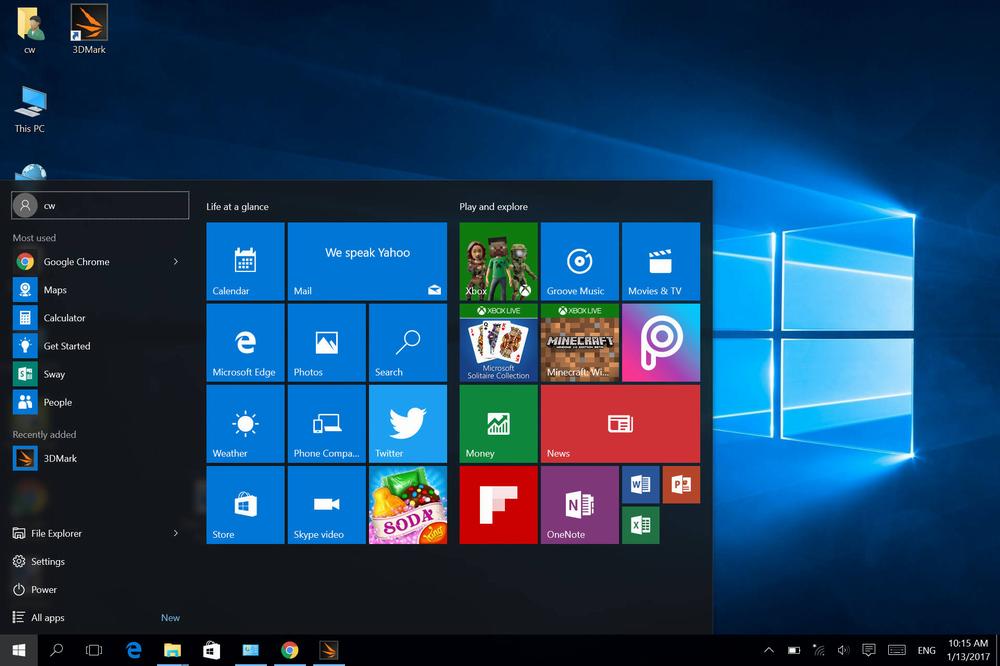
Task: Click the Power button
Action: (43, 590)
